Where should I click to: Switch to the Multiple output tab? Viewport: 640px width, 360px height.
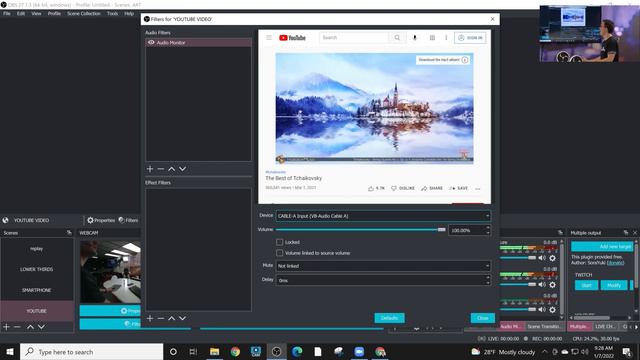point(579,327)
